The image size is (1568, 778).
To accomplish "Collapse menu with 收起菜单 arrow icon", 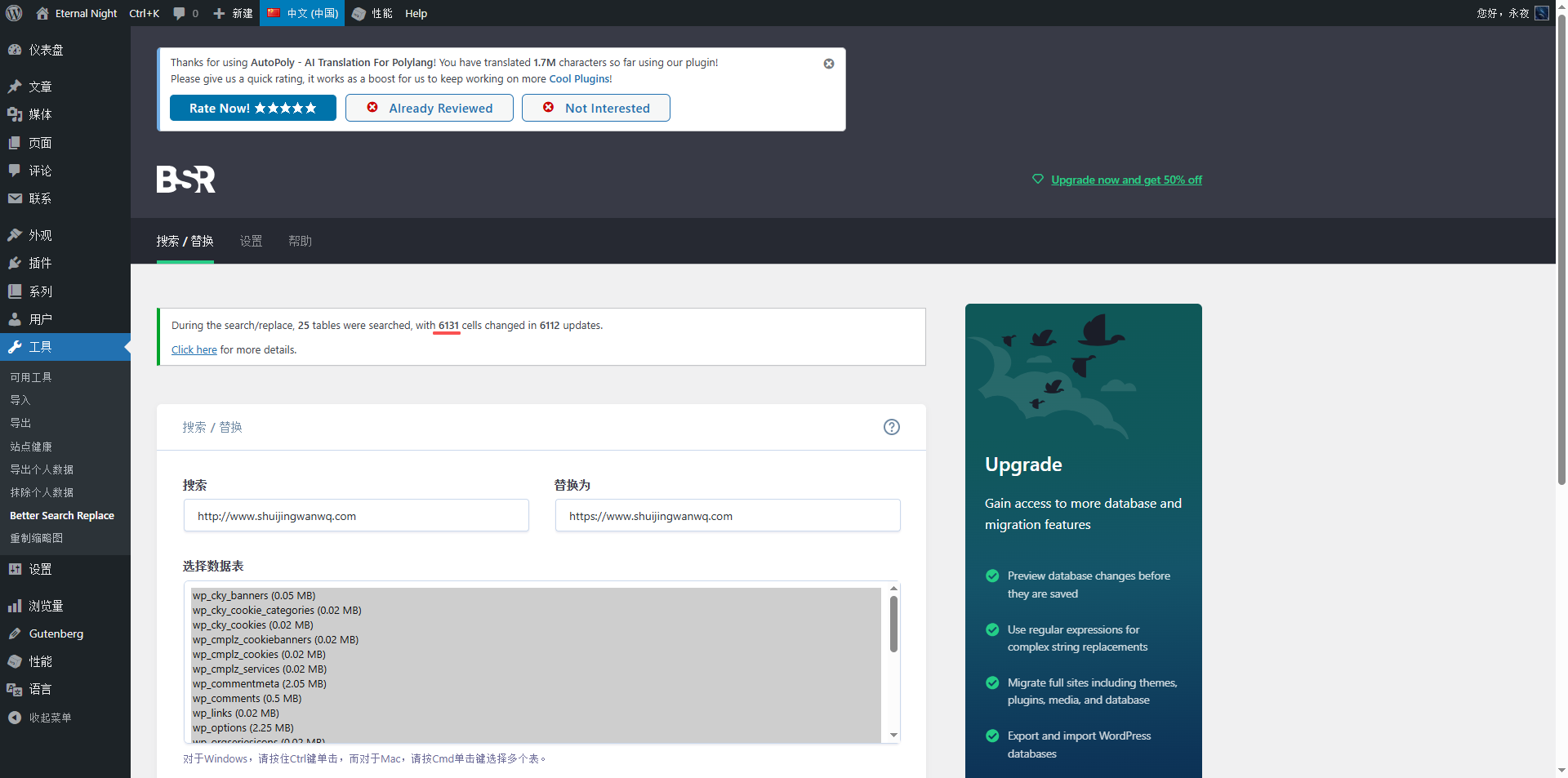I will 15,718.
